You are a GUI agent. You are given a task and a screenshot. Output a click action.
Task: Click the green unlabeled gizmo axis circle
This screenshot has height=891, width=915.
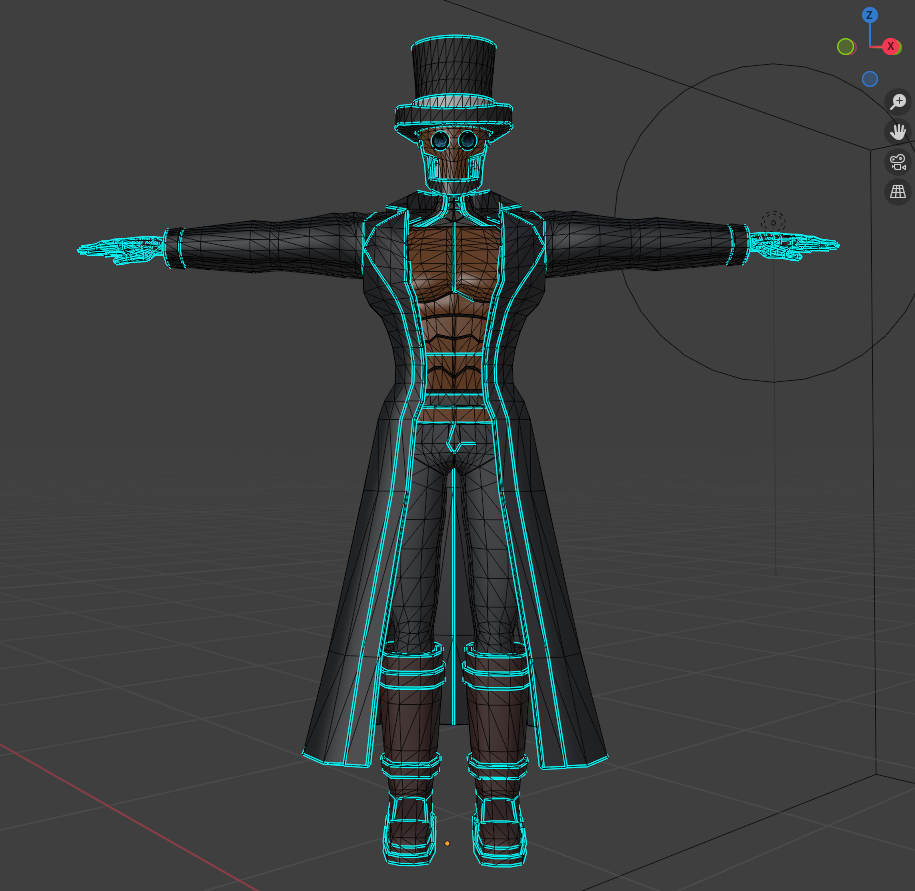(x=845, y=46)
